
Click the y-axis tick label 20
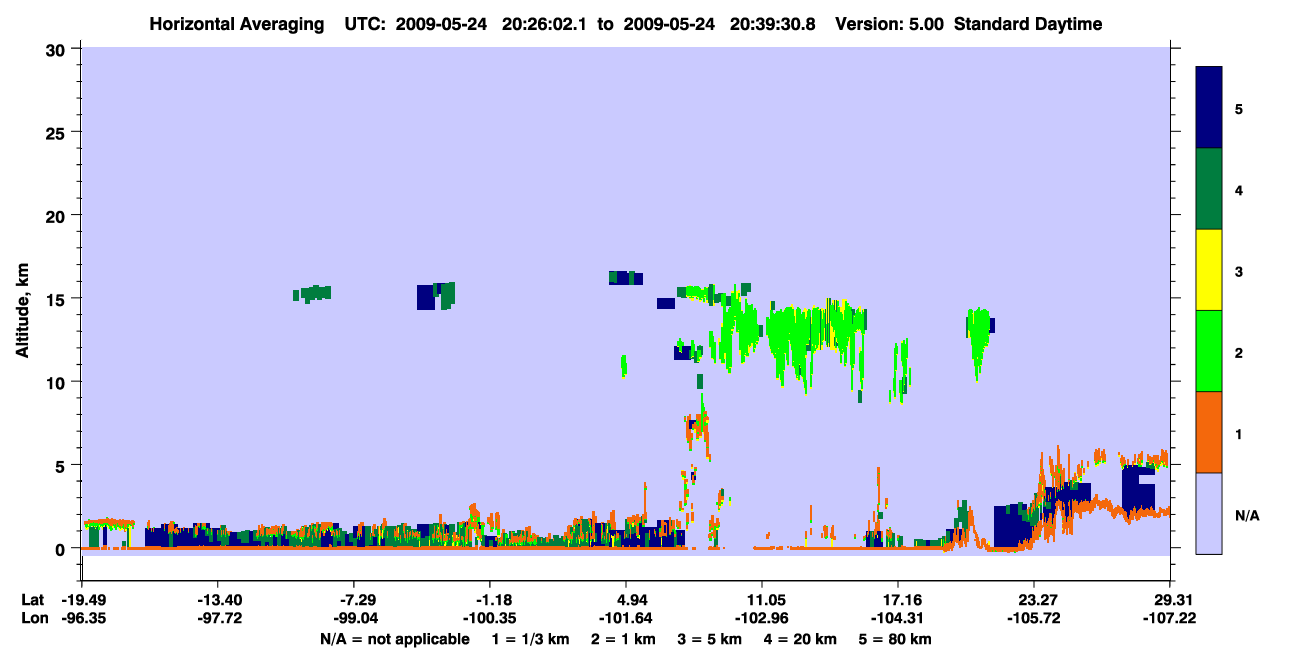[58, 215]
